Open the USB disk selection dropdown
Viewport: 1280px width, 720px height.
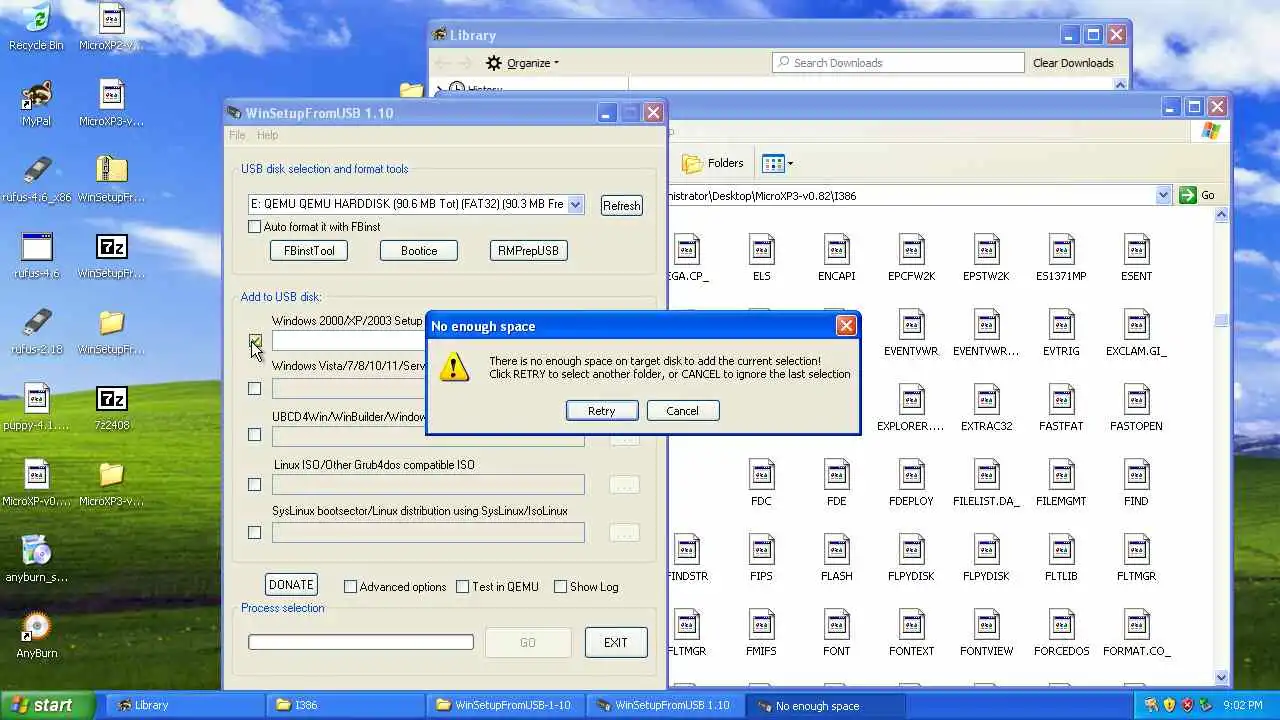tap(575, 204)
